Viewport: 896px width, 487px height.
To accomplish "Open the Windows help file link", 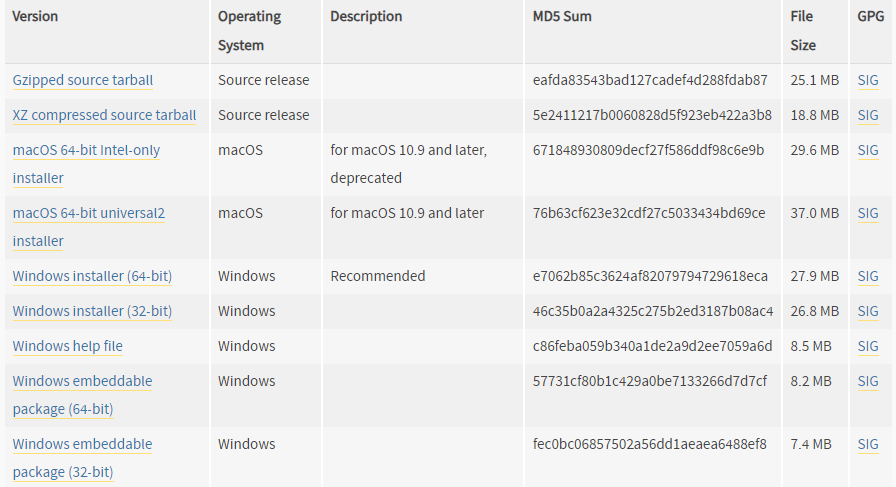I will (x=67, y=346).
